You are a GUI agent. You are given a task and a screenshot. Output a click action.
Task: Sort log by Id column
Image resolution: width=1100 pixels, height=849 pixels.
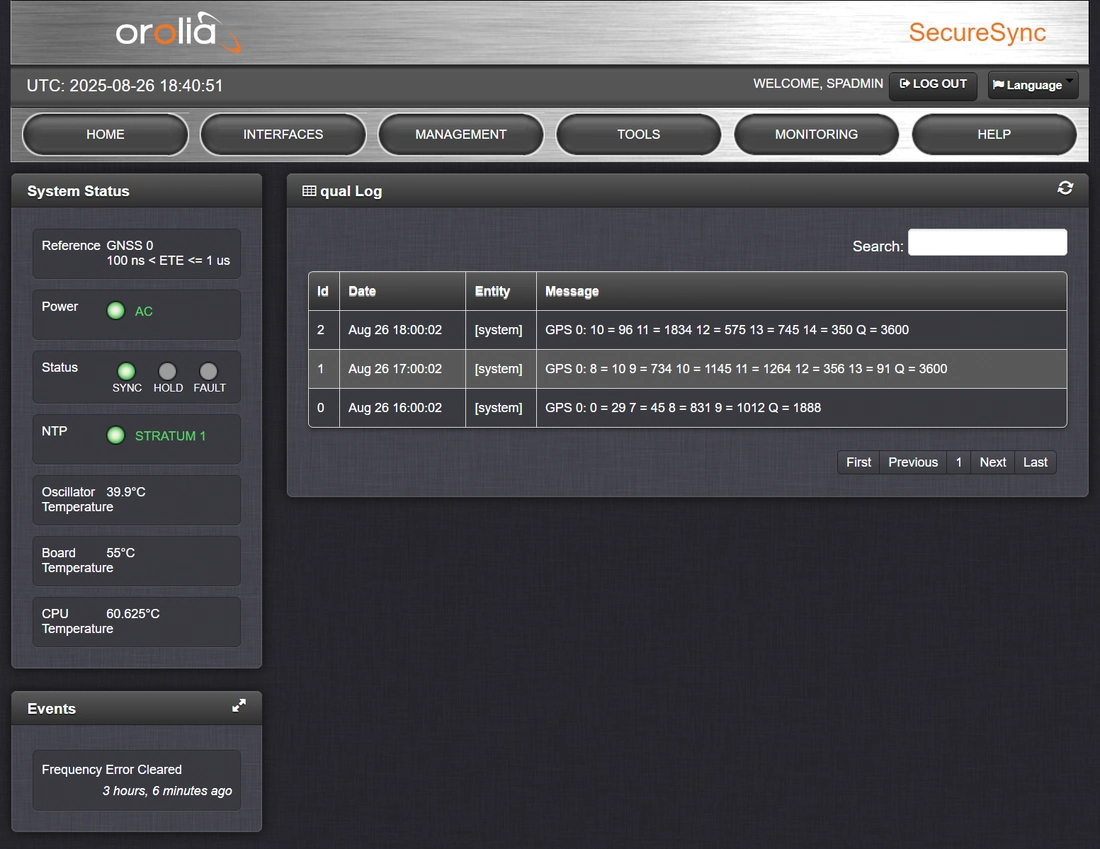tap(323, 291)
